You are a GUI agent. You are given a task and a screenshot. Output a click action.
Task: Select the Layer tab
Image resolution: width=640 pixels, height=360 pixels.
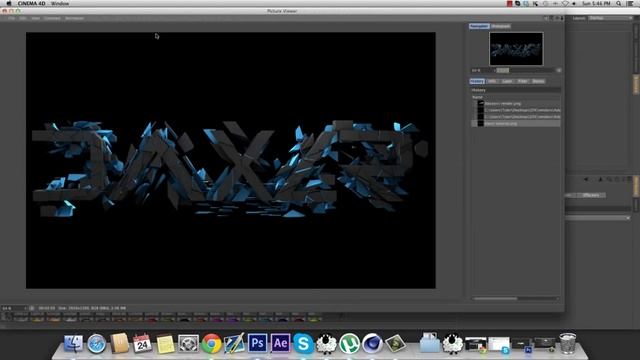click(x=507, y=81)
